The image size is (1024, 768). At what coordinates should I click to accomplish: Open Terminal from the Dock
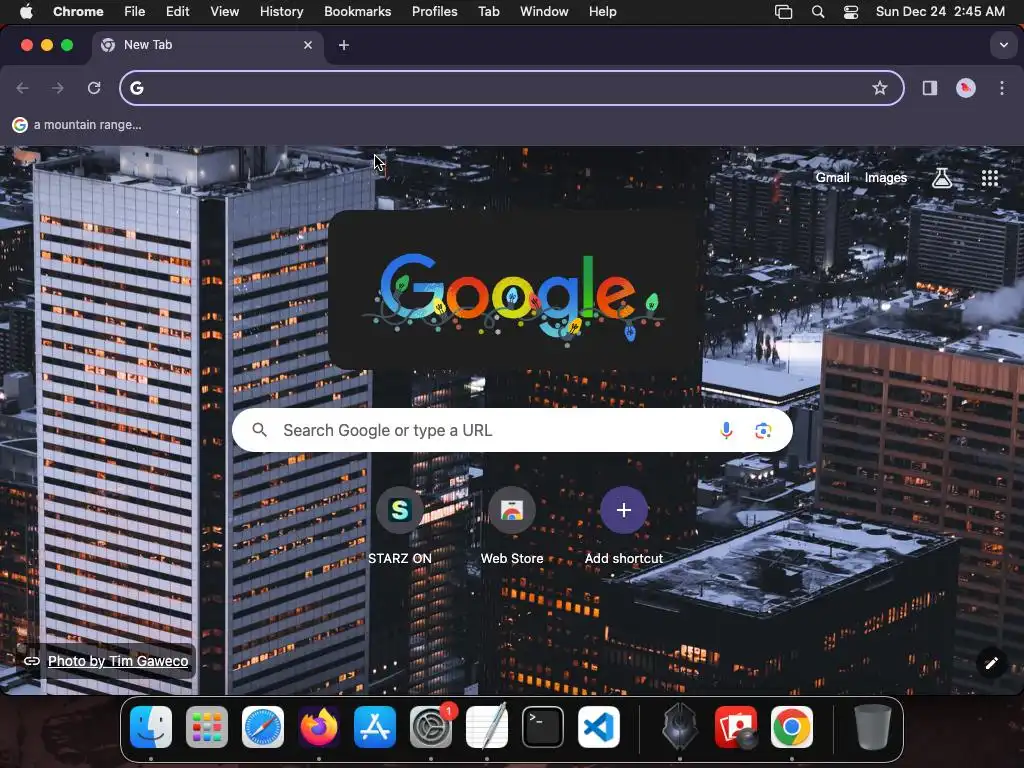[543, 727]
